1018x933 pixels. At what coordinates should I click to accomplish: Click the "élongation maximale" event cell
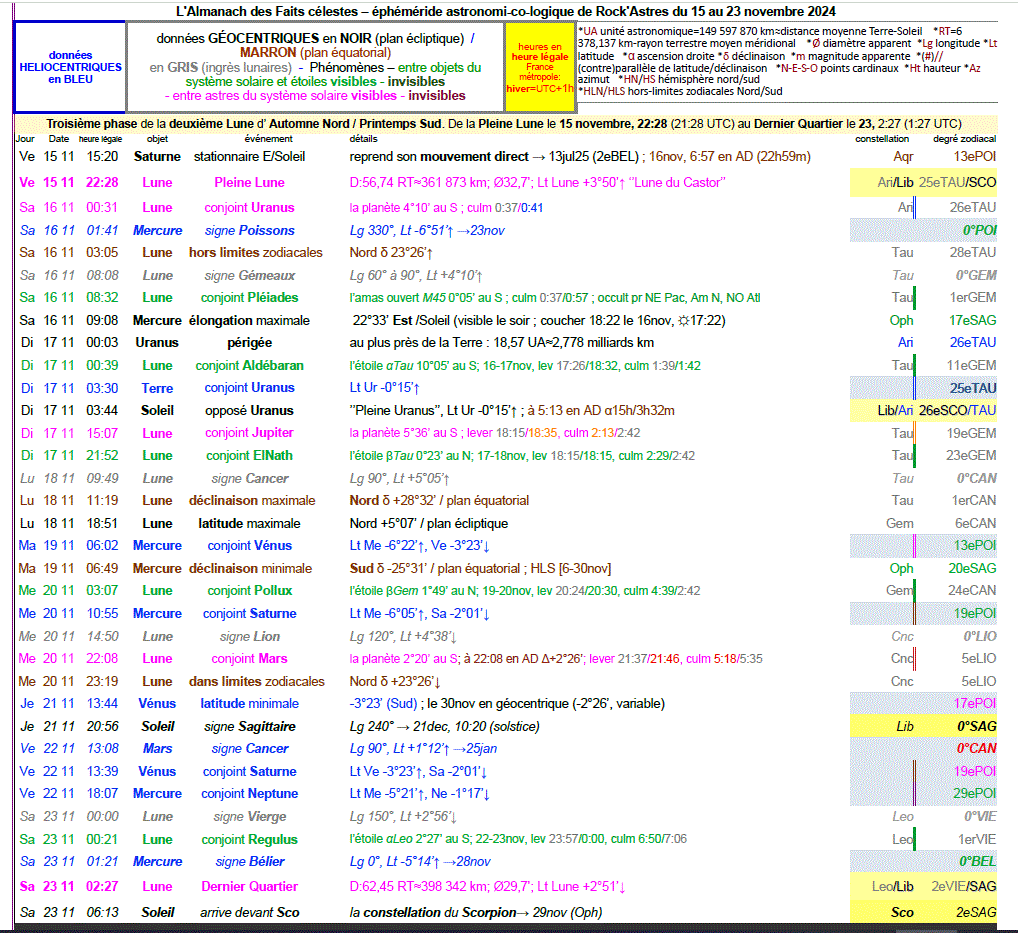coord(249,321)
